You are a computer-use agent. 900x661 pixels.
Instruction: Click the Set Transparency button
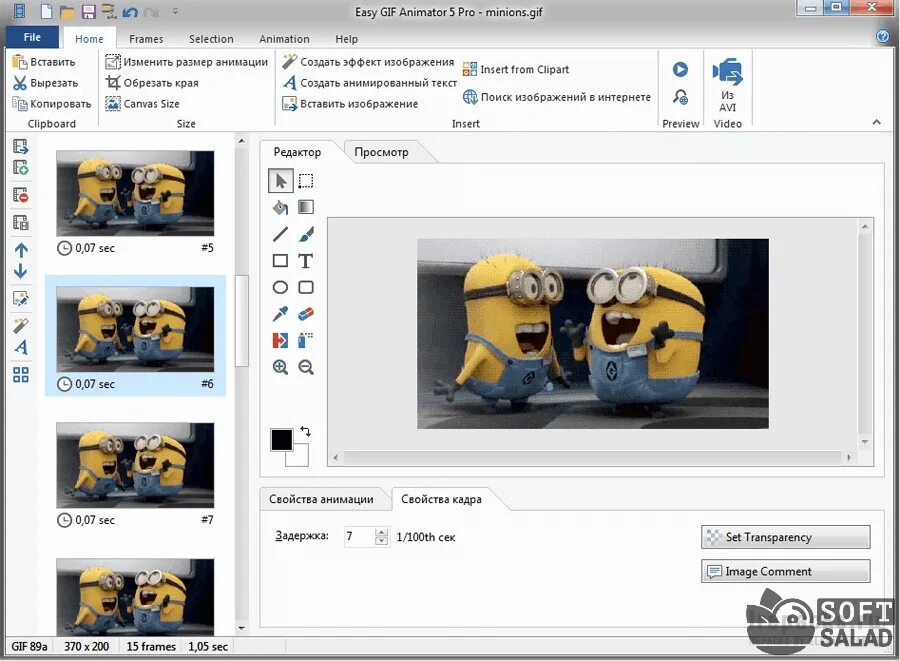[x=785, y=537]
